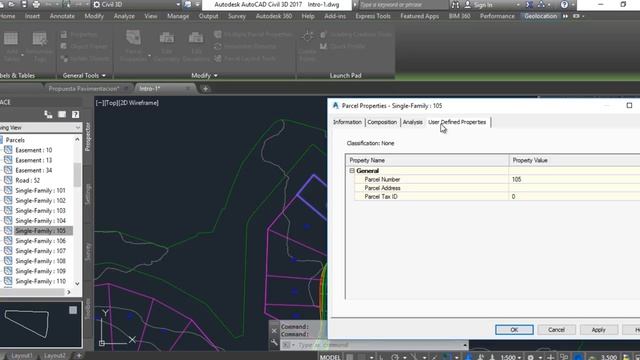Viewport: 640px width, 360px height.
Task: Click parcel icon beside Easement : 10
Action: point(8,150)
